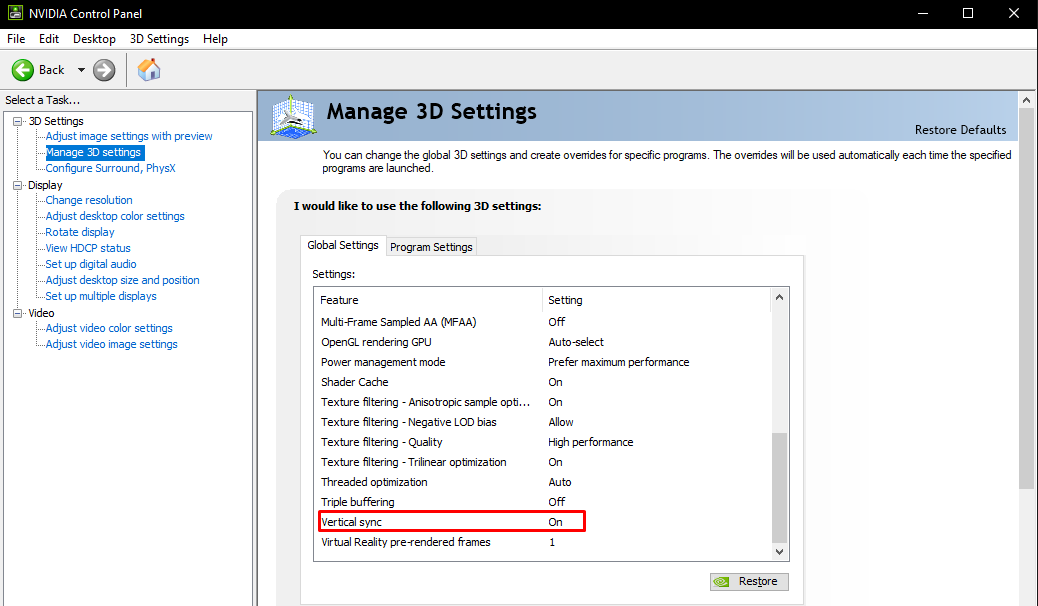This screenshot has width=1038, height=606.
Task: Click the Restore button below settings list
Action: (x=749, y=582)
